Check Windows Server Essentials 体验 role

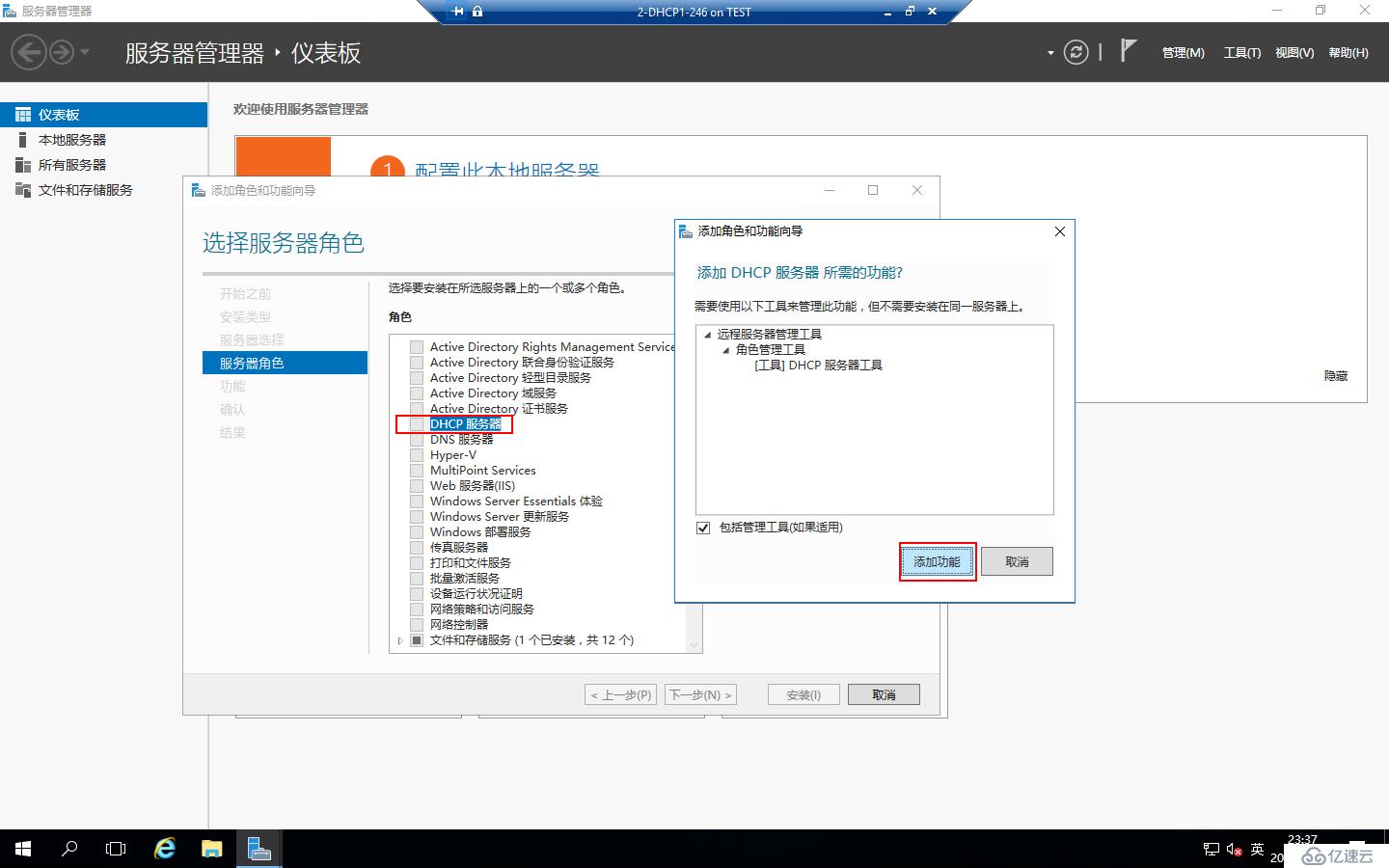(417, 502)
